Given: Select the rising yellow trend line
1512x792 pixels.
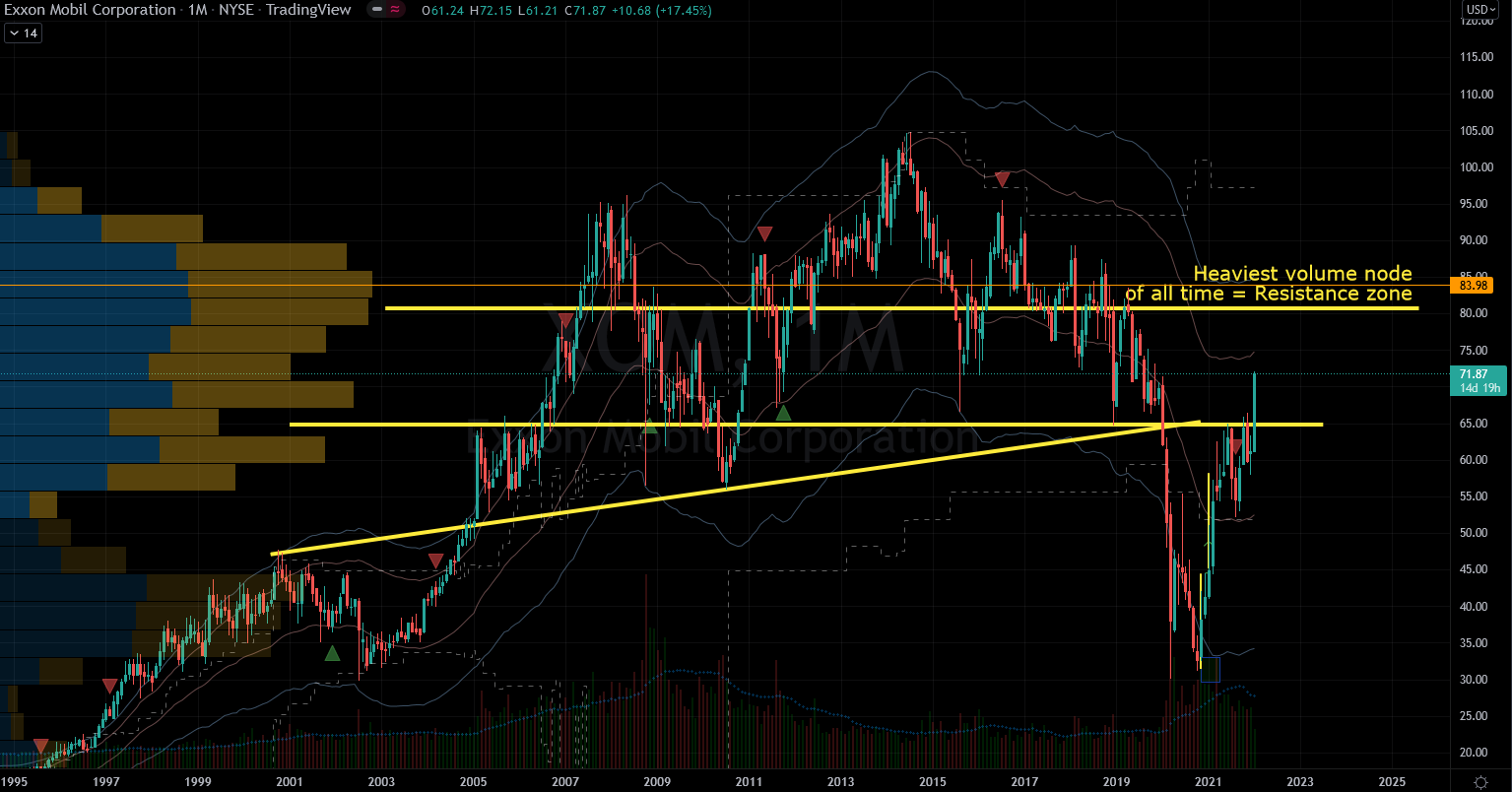Looking at the screenshot, I should coord(736,488).
